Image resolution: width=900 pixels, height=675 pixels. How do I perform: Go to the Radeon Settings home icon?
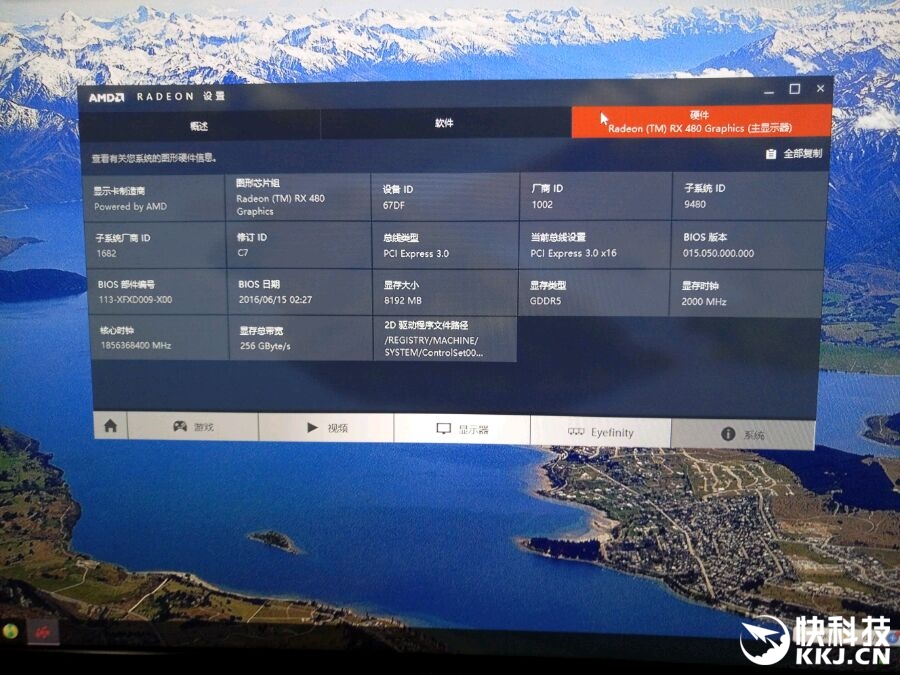pos(110,425)
